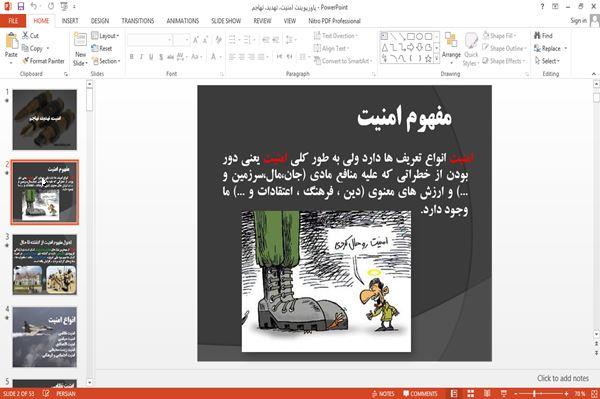This screenshot has height=399, width=600.
Task: Click spell check icon in status bar
Action: click(46, 394)
